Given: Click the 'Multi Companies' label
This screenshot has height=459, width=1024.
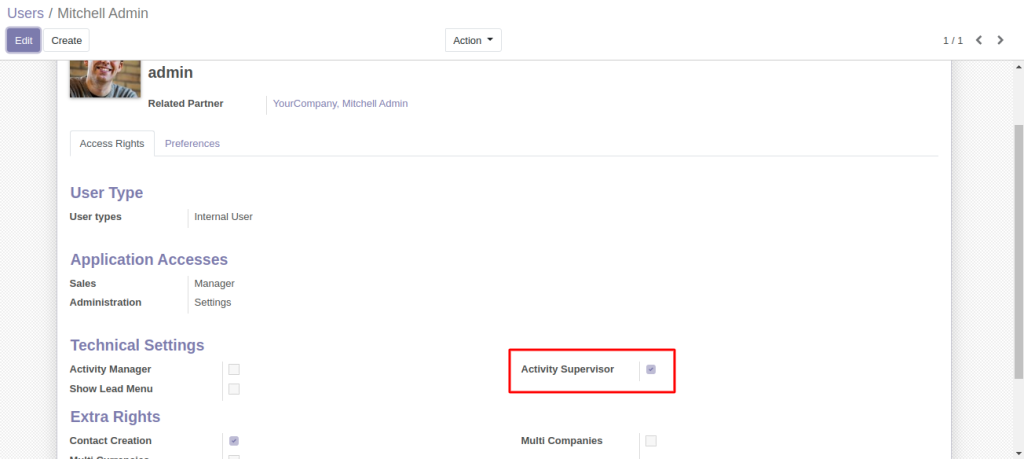Looking at the screenshot, I should point(562,441).
